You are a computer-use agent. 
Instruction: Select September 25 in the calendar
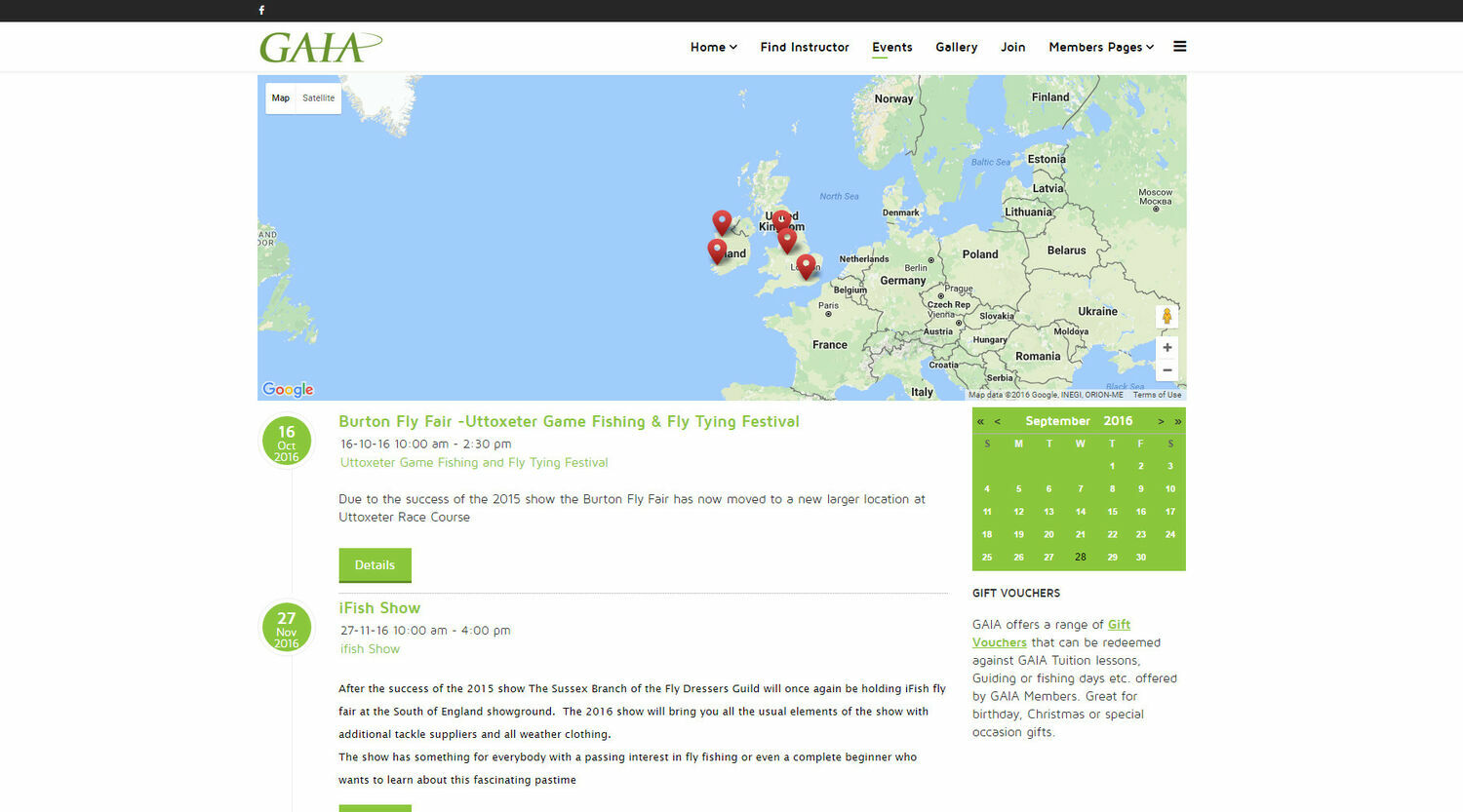(987, 558)
